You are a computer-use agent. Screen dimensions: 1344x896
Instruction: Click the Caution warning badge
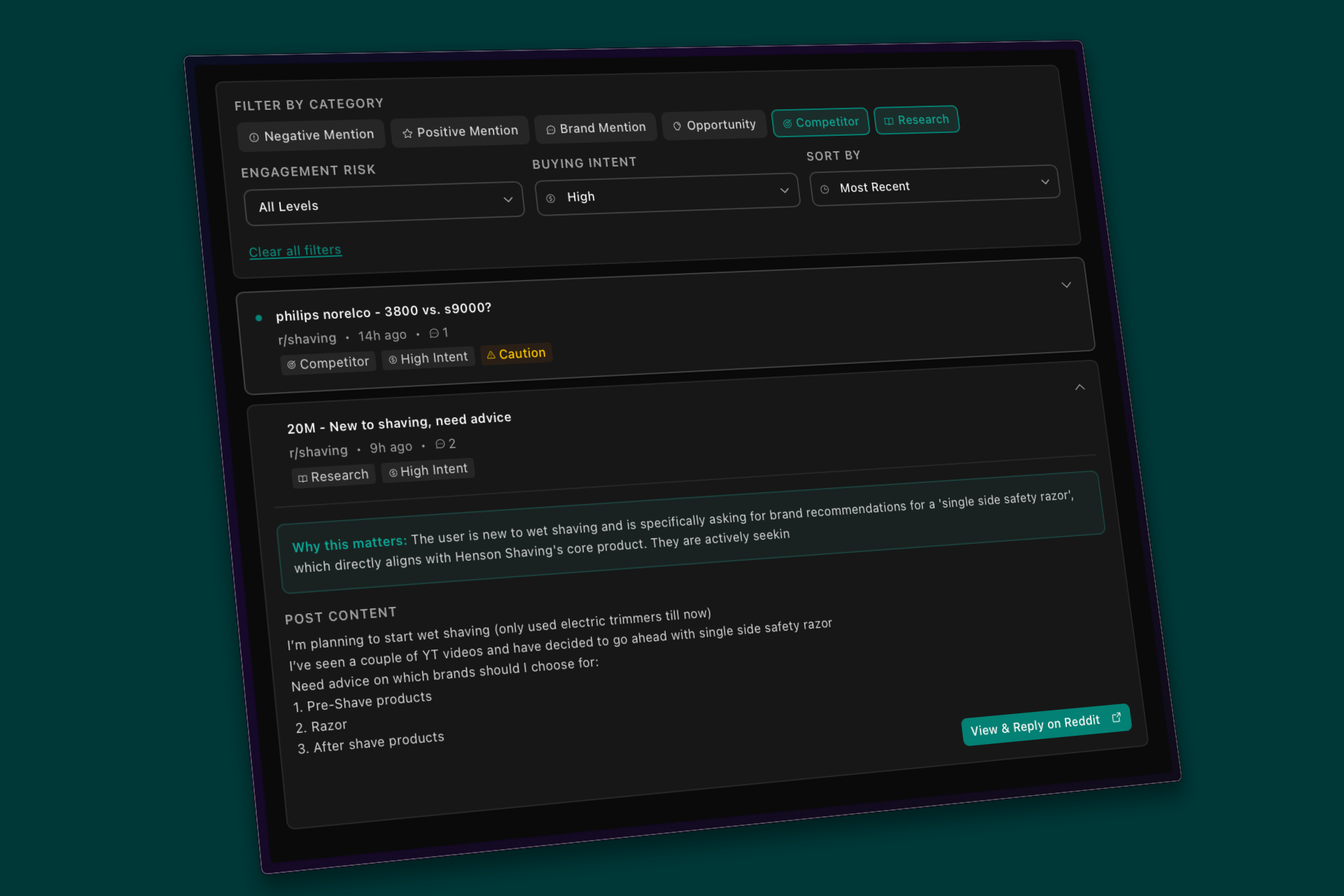tap(516, 353)
